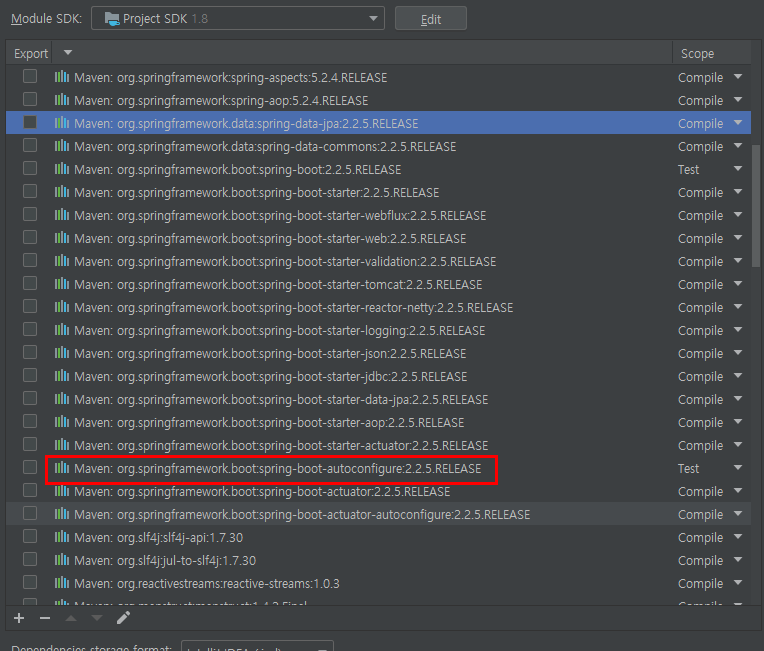Select the spring-data-commons dependency row
The image size is (764, 651).
pyautogui.click(x=378, y=146)
